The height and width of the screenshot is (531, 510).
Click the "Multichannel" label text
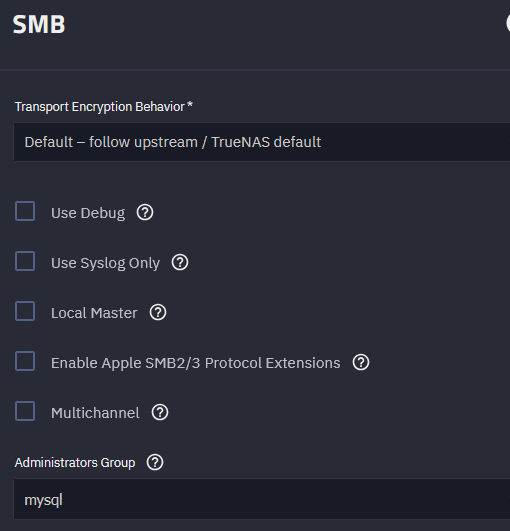[95, 413]
